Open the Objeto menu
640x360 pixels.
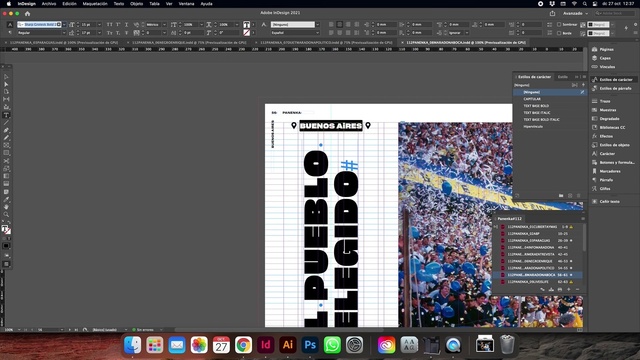coord(136,4)
